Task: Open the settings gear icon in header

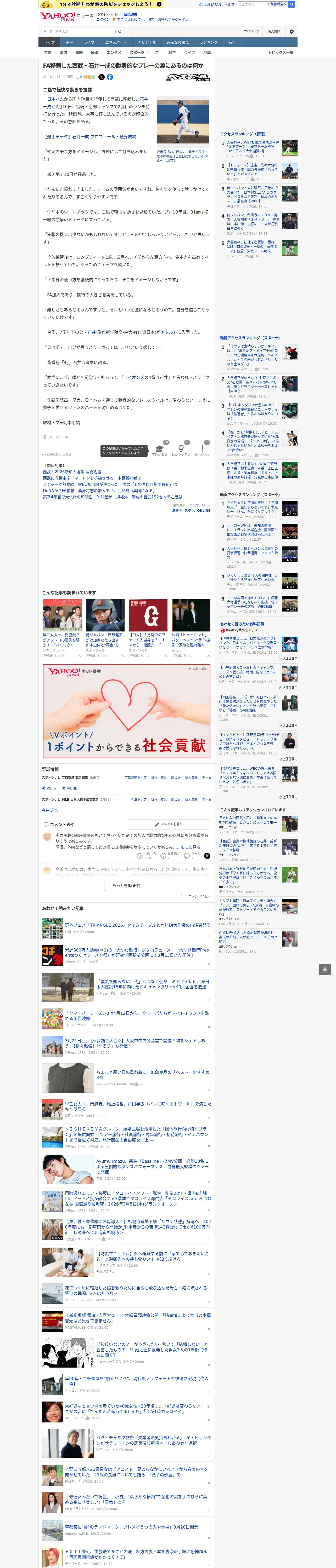Action: (292, 31)
